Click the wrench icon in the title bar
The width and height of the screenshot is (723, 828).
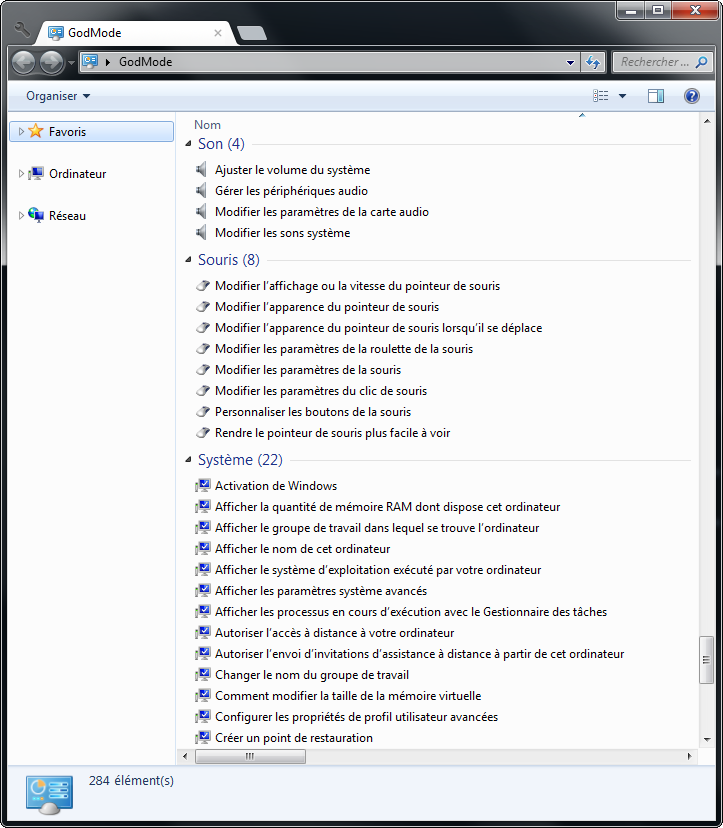22,30
